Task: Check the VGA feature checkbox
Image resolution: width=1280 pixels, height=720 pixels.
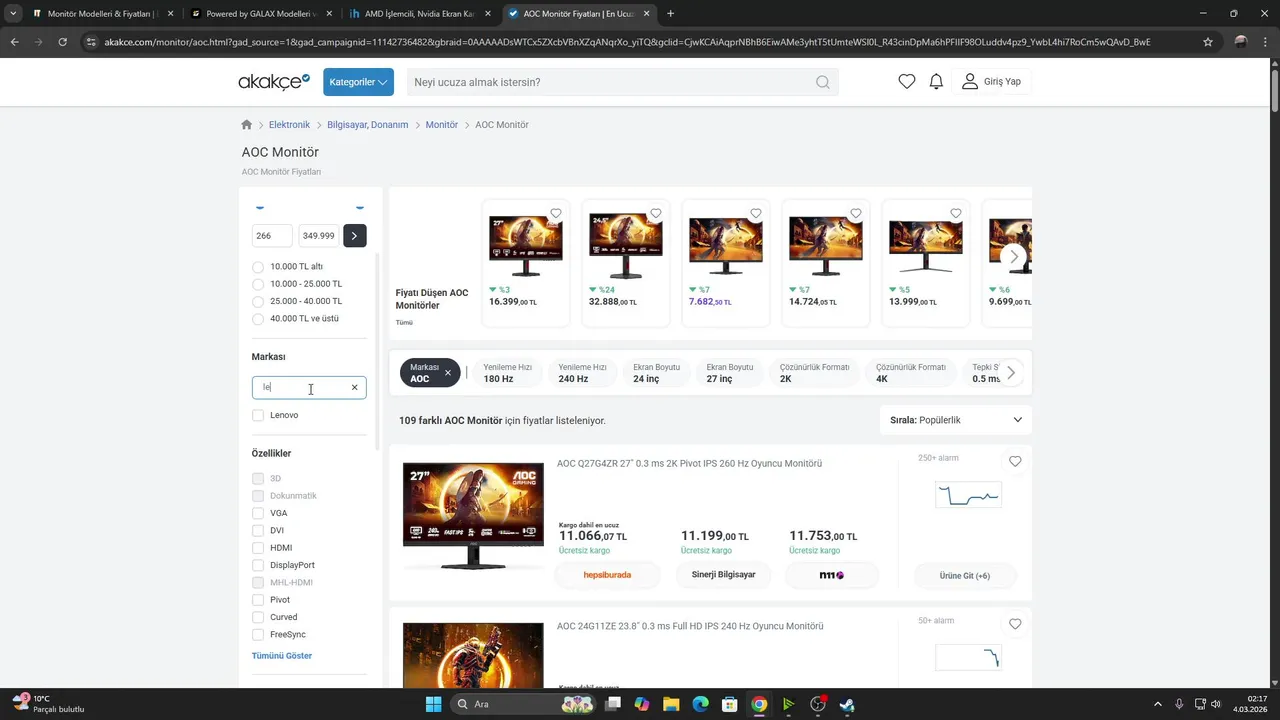Action: (x=258, y=513)
